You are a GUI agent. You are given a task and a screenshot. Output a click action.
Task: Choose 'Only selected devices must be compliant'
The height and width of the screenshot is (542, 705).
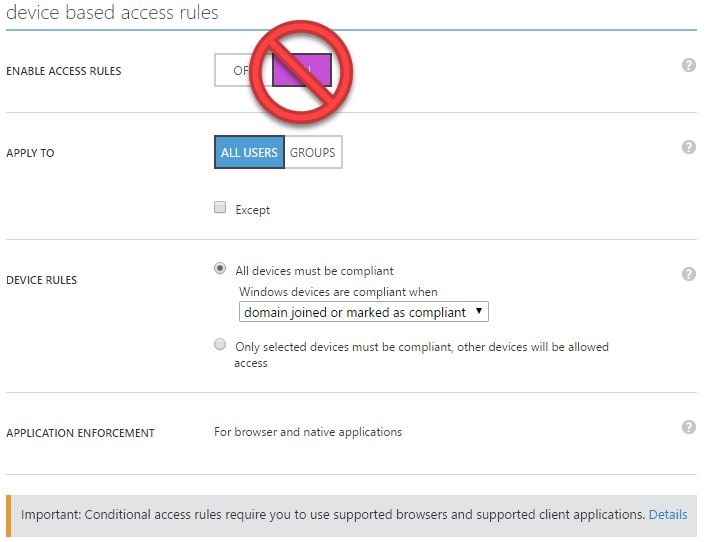click(x=220, y=345)
